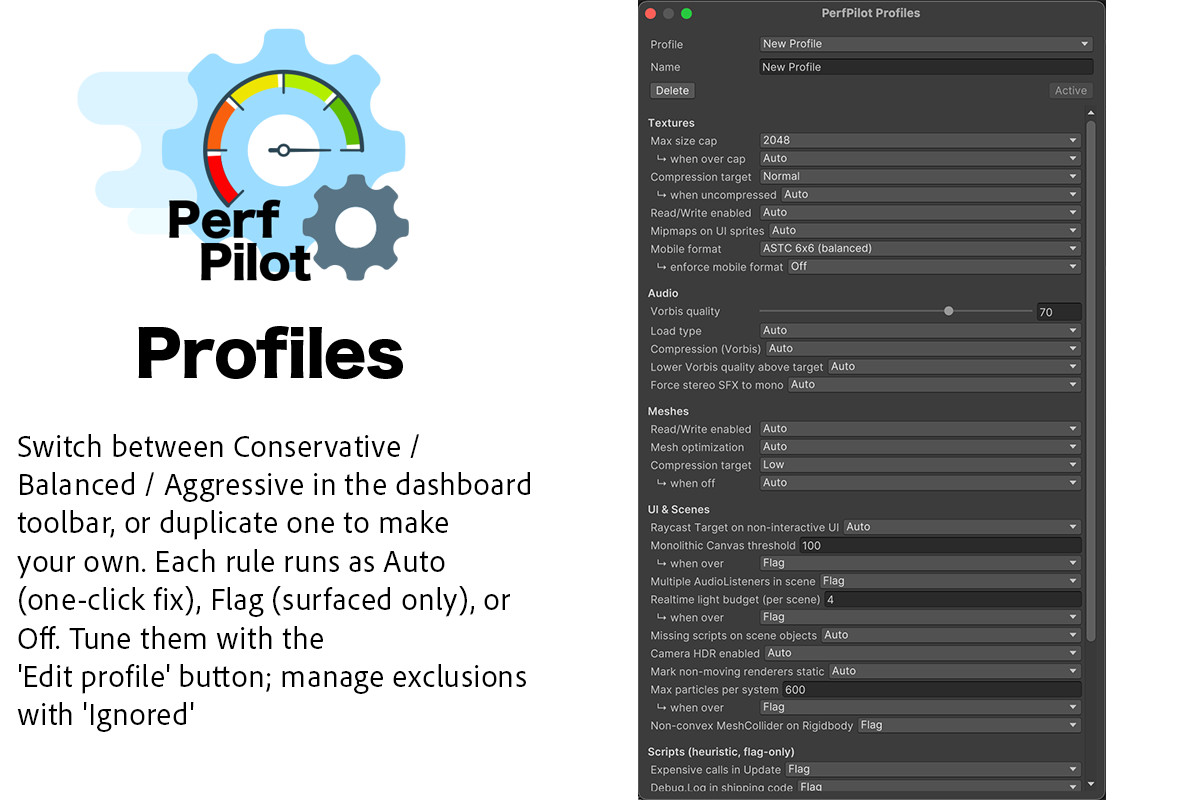
Task: Open Multiple AudioListeners in scene dropdown
Action: pyautogui.click(x=950, y=581)
